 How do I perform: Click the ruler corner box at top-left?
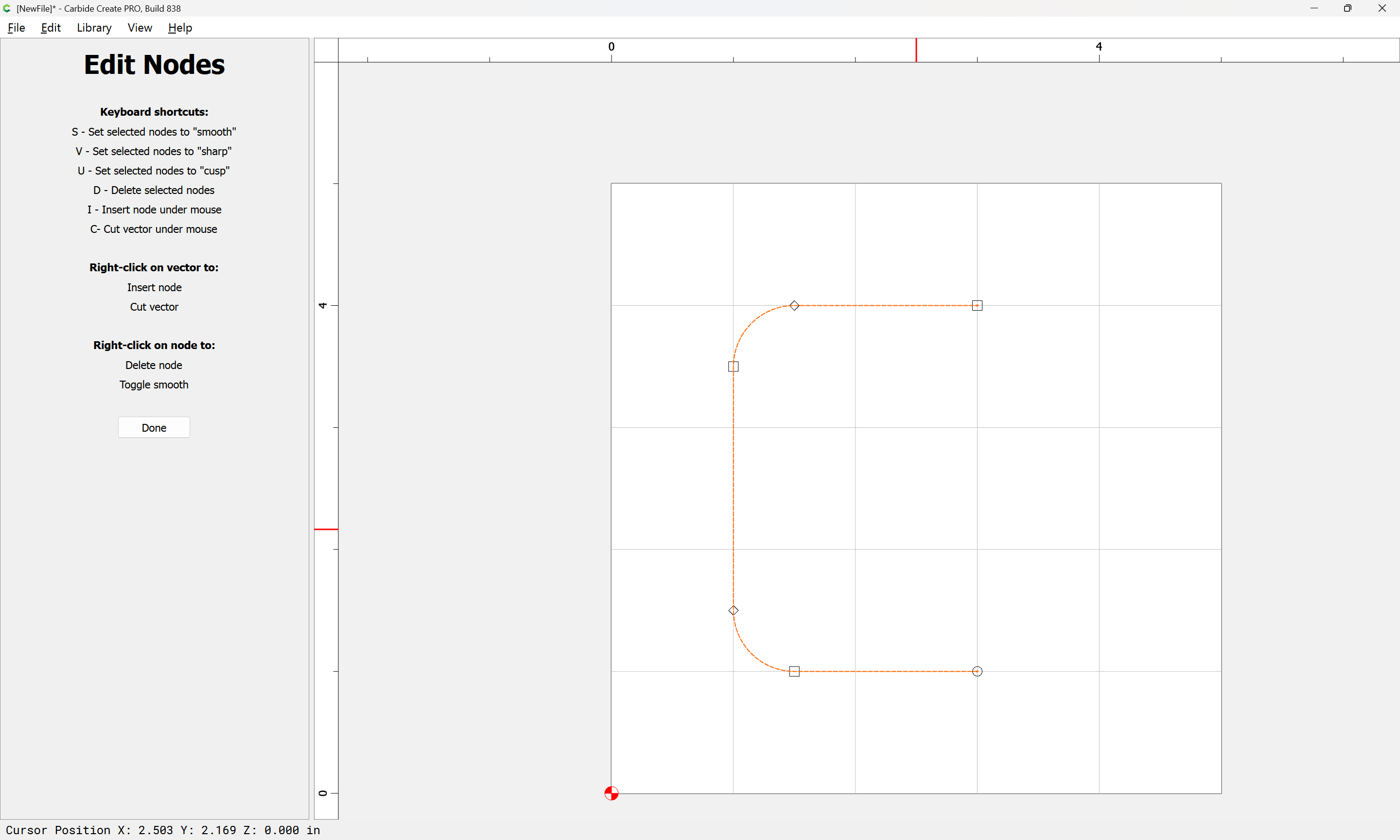click(326, 51)
